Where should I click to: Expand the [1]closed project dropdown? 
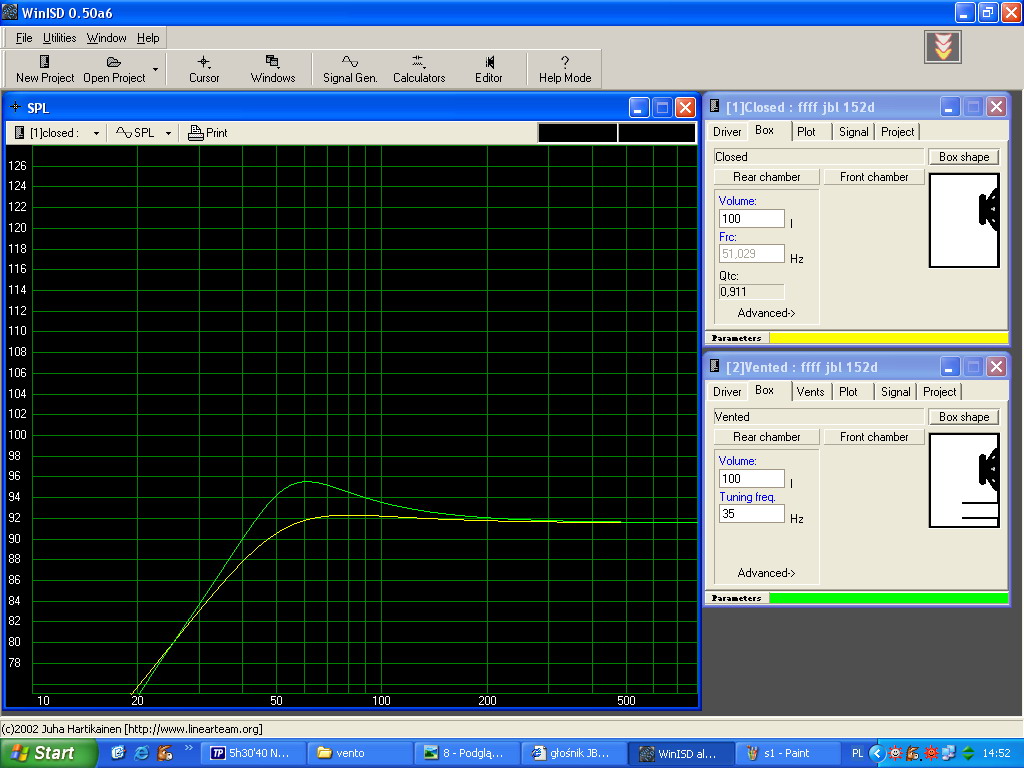96,133
